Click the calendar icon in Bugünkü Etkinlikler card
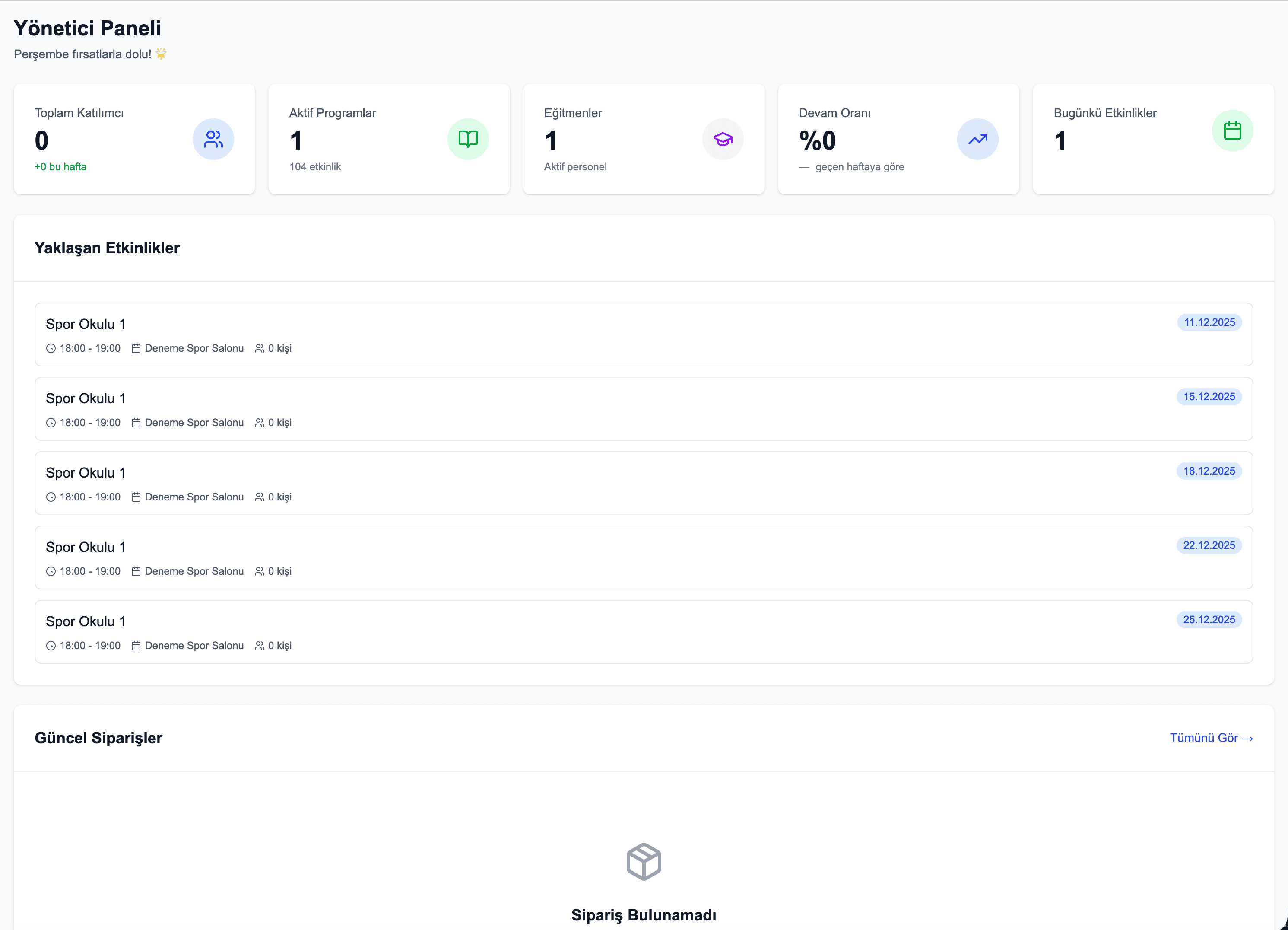 point(1232,131)
